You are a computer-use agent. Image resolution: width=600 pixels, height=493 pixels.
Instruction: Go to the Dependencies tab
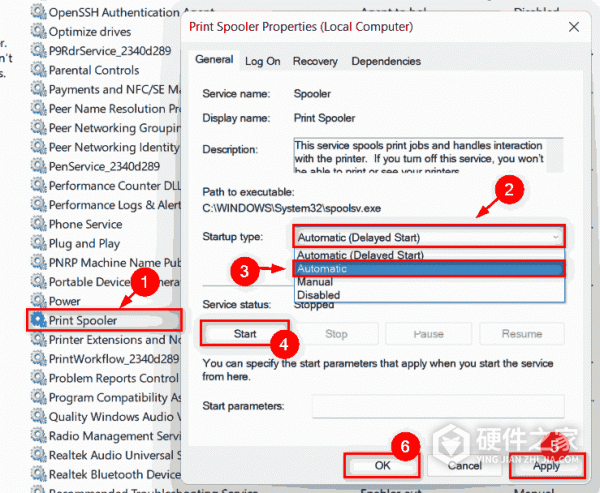tap(379, 61)
